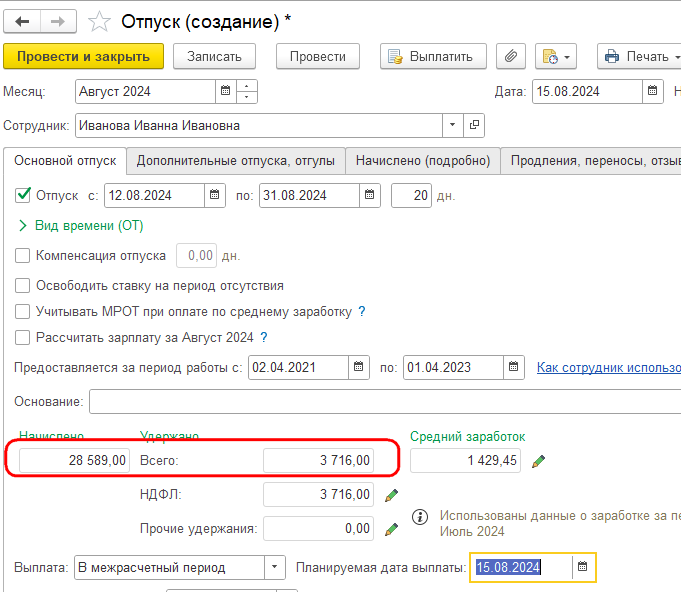The image size is (681, 592).
Task: Open the Дополнительные отпуска, отгулы tab
Action: click(x=236, y=161)
